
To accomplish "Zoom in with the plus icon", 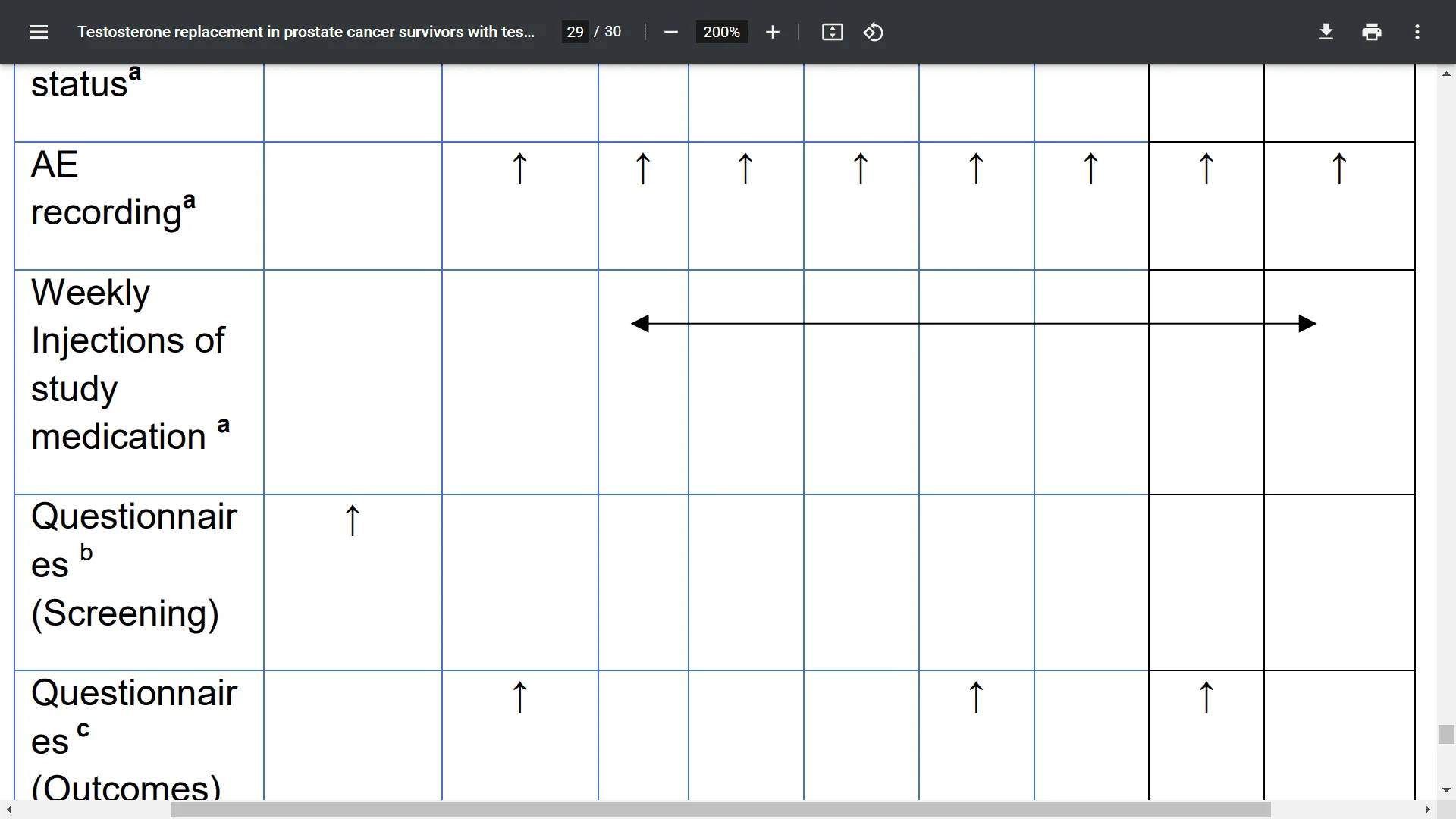I will pos(772,32).
